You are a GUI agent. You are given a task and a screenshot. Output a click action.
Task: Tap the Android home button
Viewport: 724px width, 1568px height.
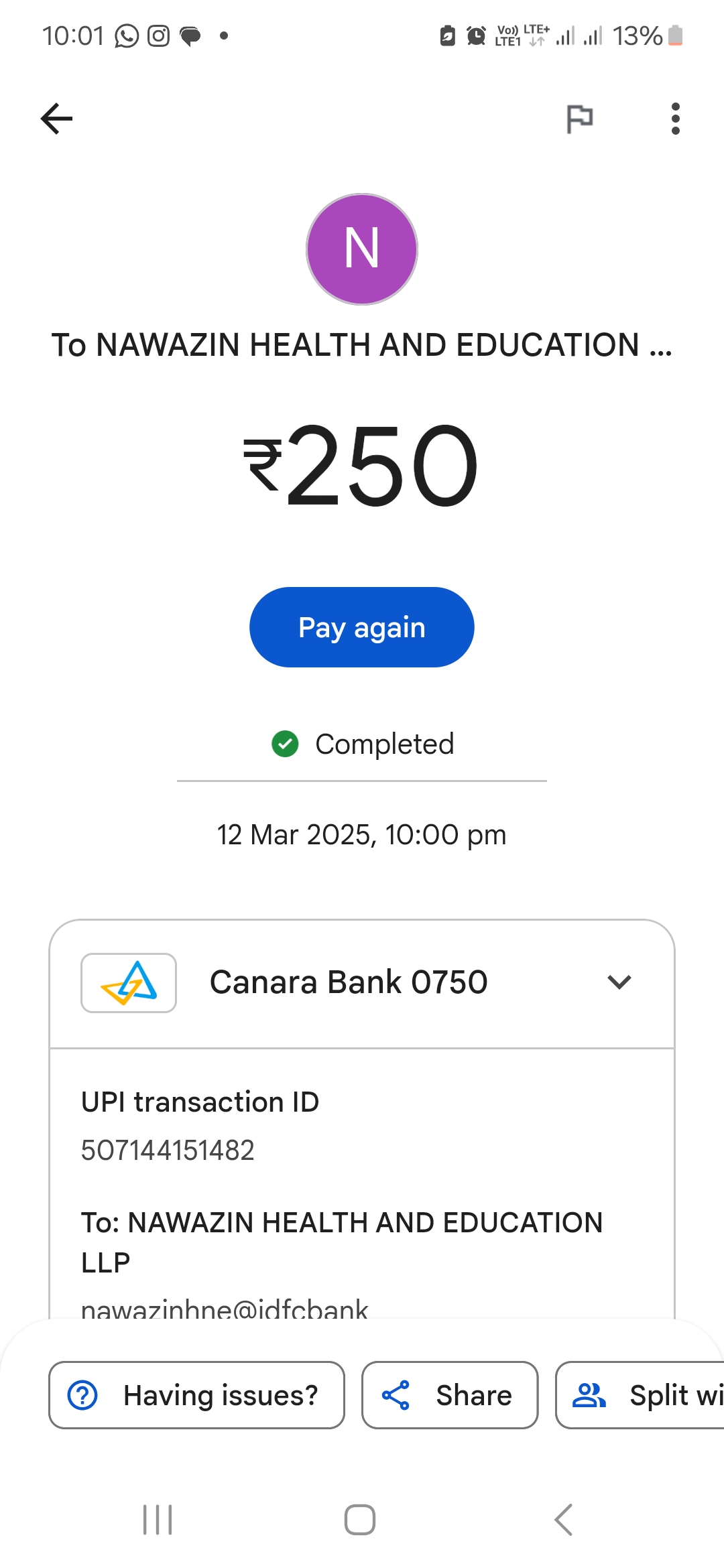(x=360, y=1519)
